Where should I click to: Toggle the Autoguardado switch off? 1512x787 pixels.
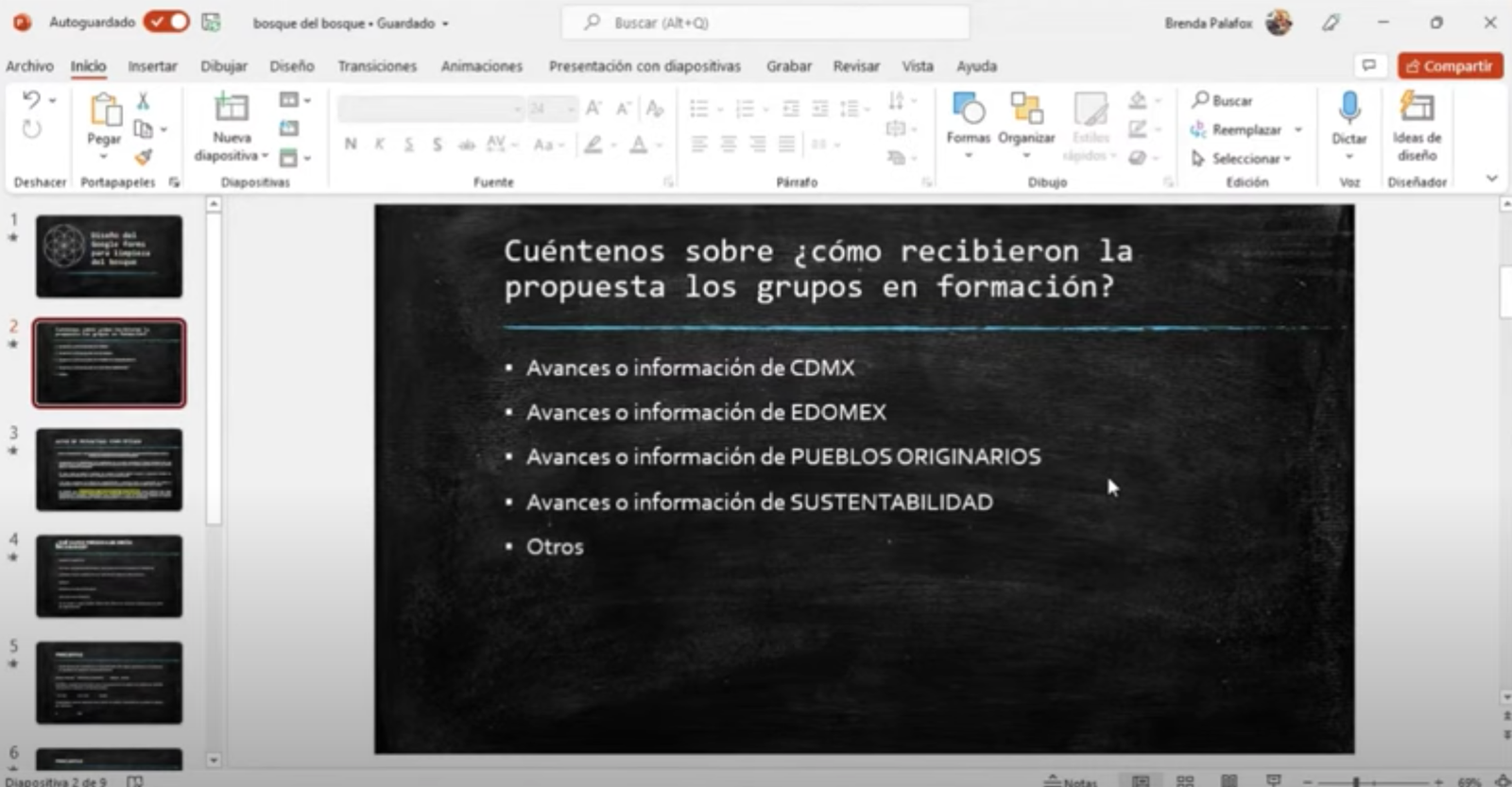coord(166,22)
